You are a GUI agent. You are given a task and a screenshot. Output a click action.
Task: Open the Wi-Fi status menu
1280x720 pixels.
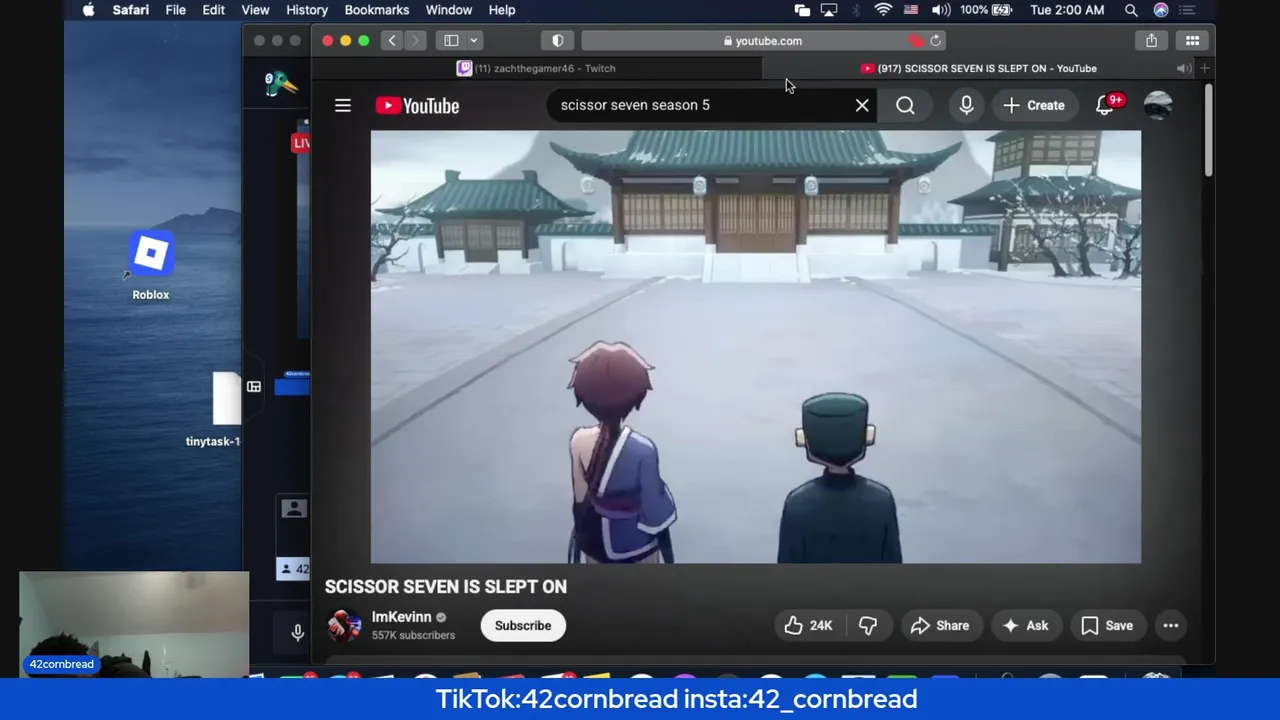point(883,10)
